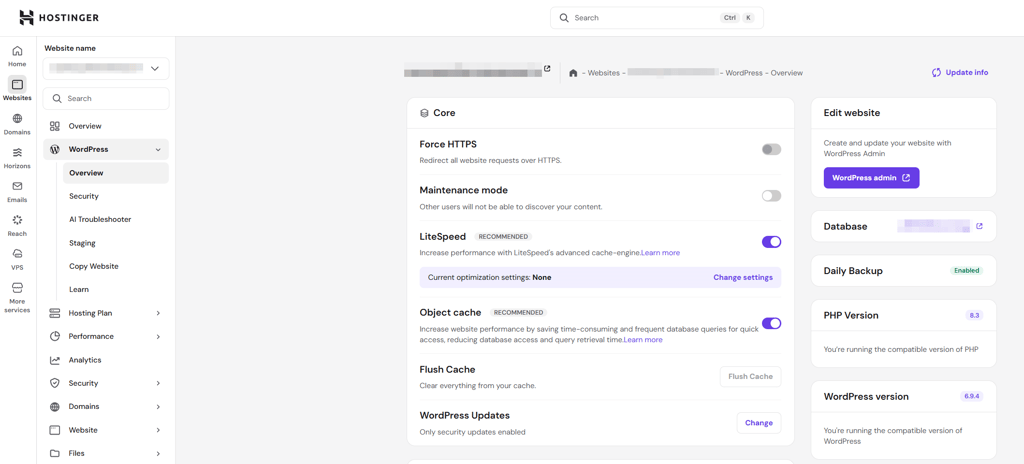Click the Analytics chart icon
Viewport: 1024px width, 464px height.
55,360
